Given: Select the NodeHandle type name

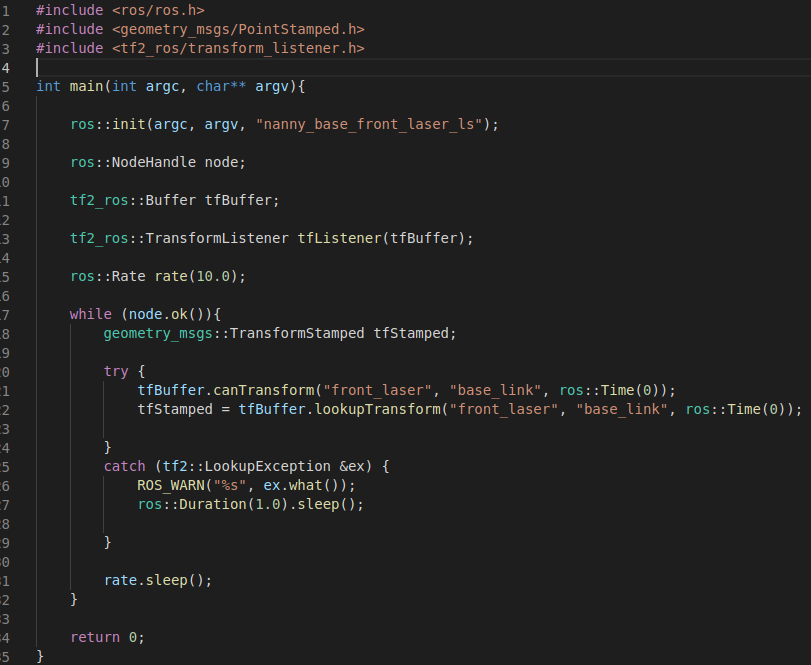Looking at the screenshot, I should (x=149, y=162).
